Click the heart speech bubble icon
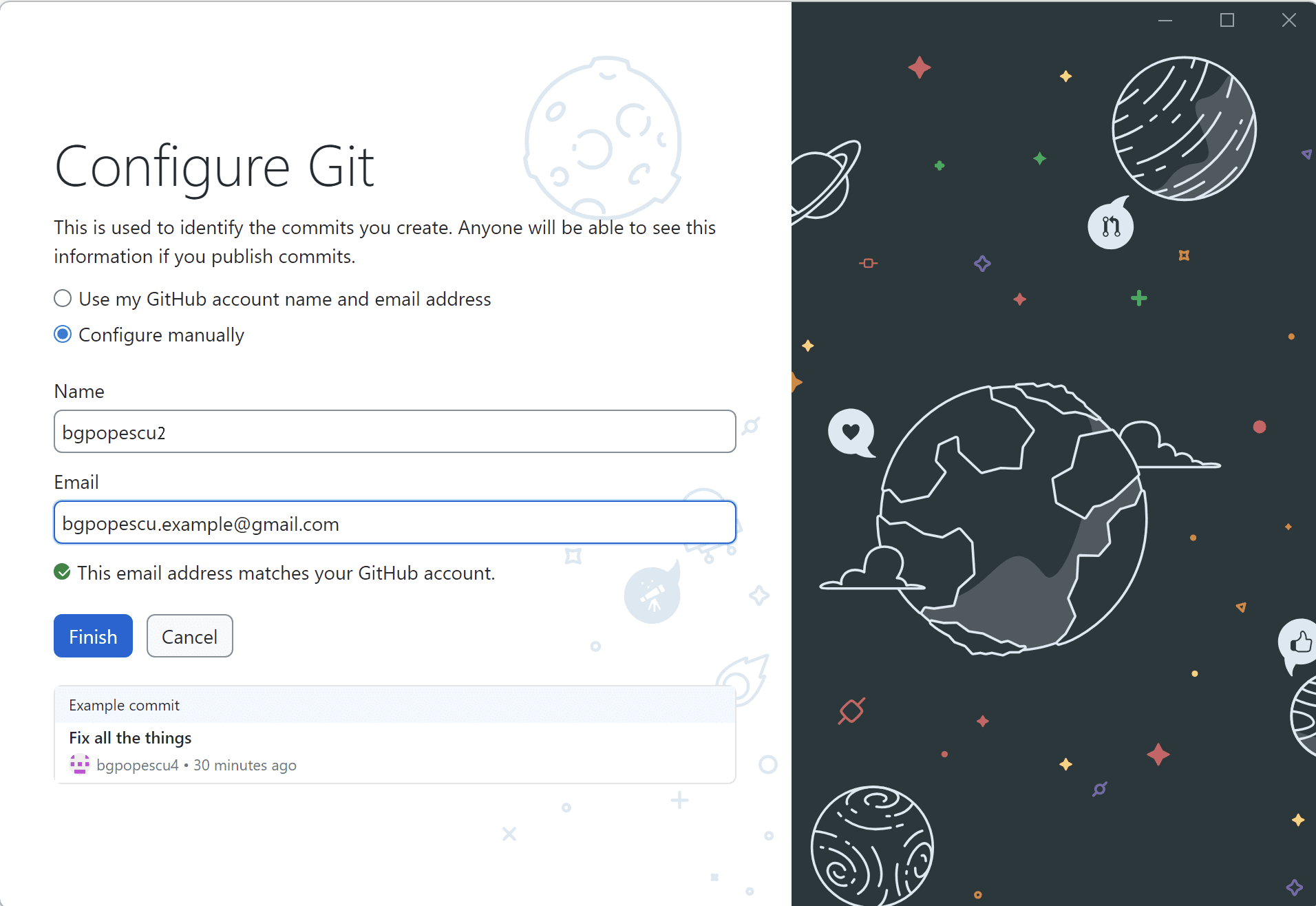The height and width of the screenshot is (906, 1316). tap(851, 432)
